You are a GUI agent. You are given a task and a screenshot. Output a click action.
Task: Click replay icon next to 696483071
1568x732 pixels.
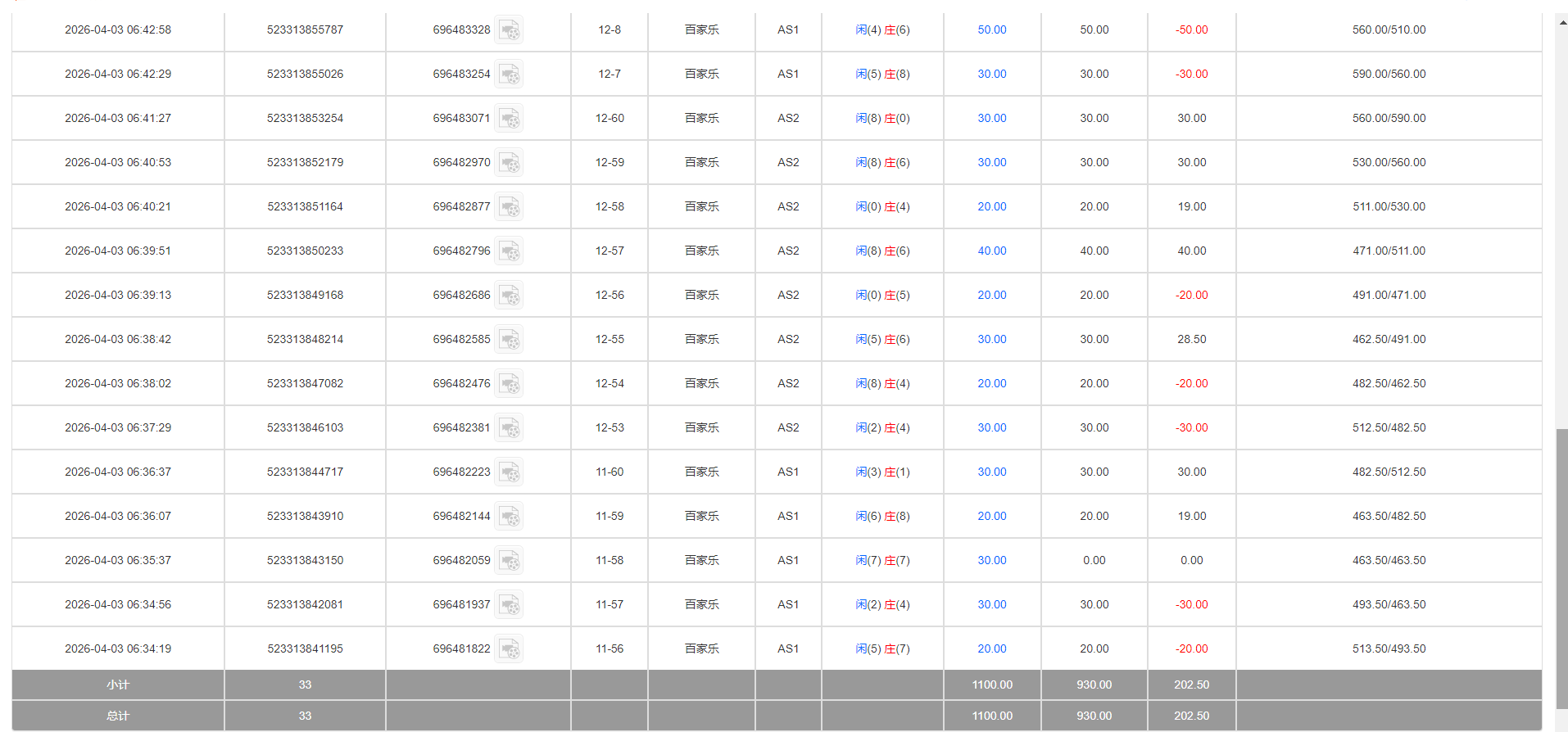click(x=509, y=119)
